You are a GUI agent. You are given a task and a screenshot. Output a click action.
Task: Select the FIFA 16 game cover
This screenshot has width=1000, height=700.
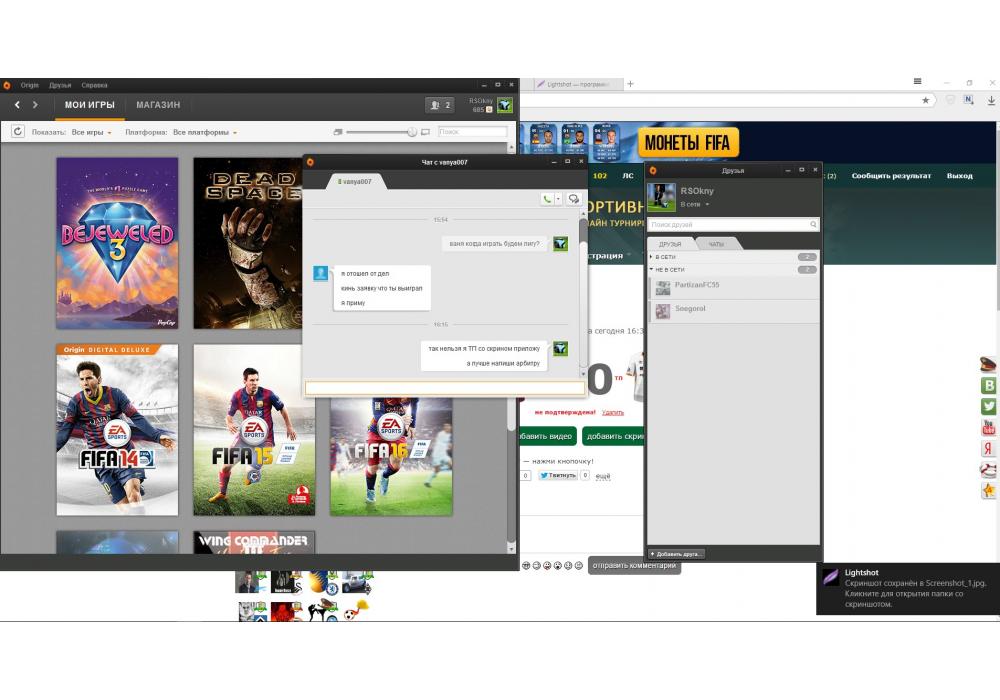click(391, 456)
